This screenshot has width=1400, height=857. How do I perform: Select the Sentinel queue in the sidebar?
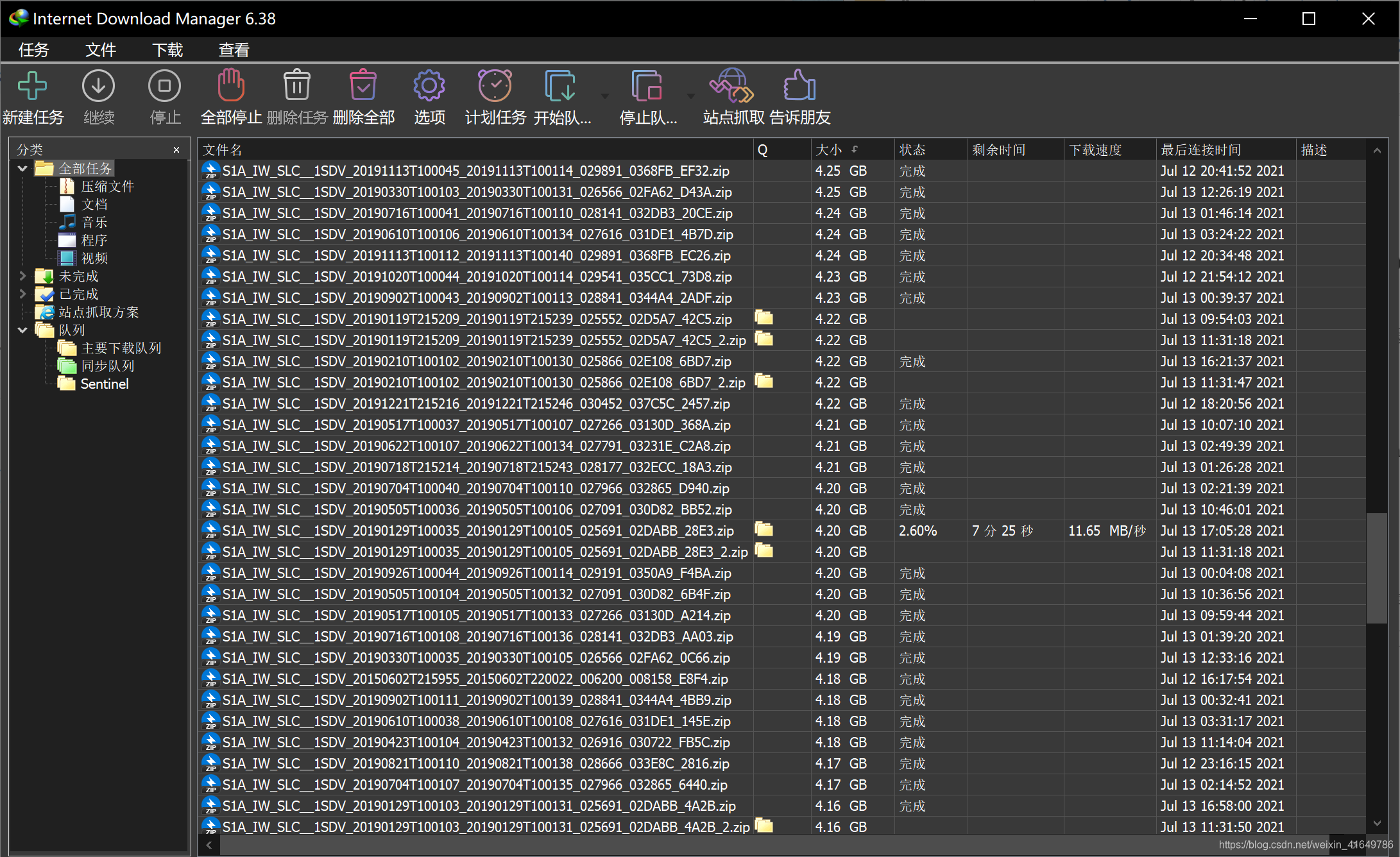(104, 384)
